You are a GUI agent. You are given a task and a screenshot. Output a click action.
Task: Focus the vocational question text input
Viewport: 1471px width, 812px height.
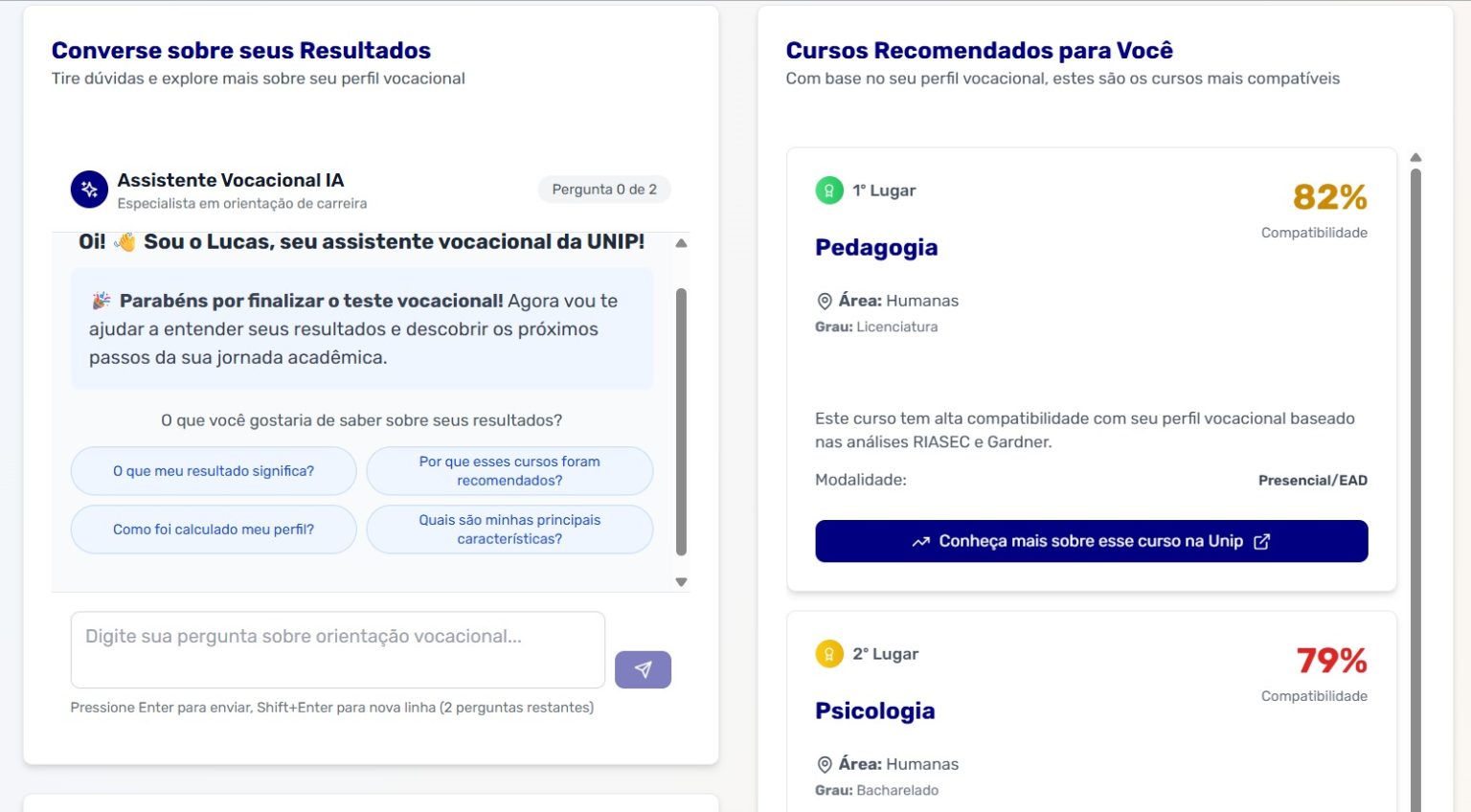(x=337, y=650)
